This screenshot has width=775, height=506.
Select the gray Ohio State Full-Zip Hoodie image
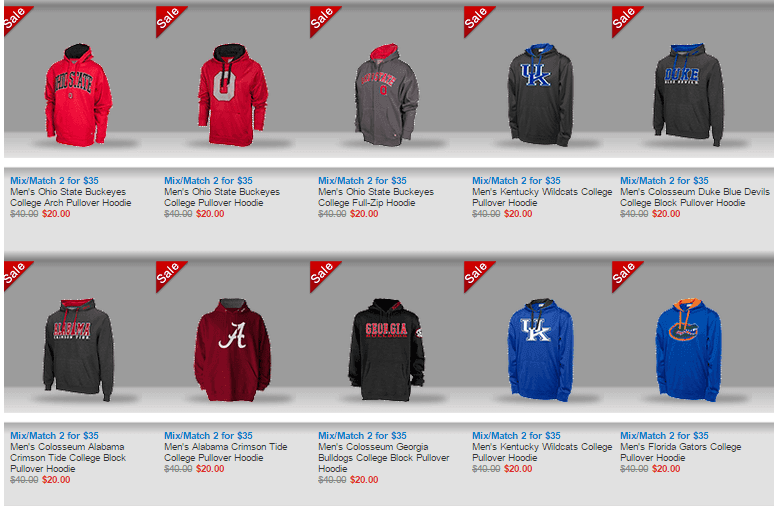387,95
